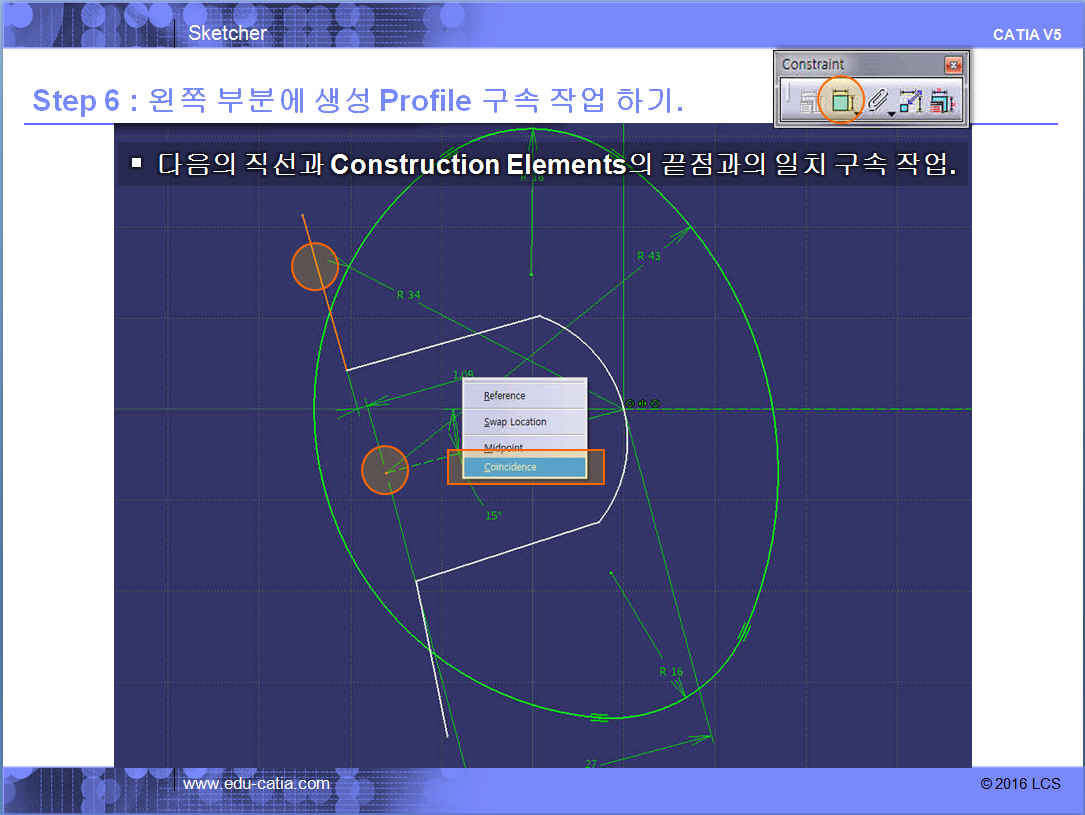Click lower orange-circled construction endpoint
The width and height of the screenshot is (1085, 815).
[385, 471]
